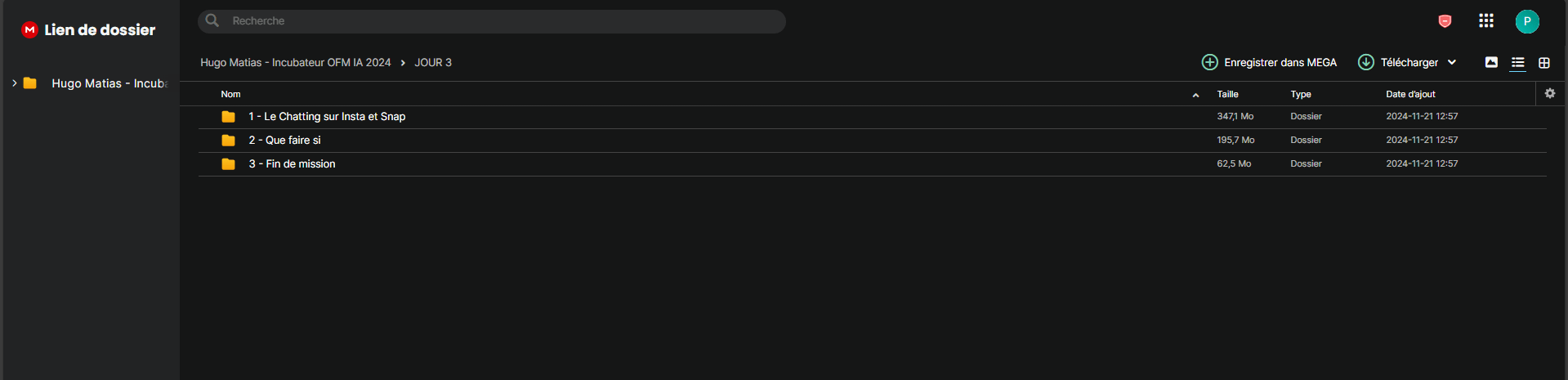1568x380 pixels.
Task: Open the apps grid menu icon
Action: pyautogui.click(x=1486, y=21)
